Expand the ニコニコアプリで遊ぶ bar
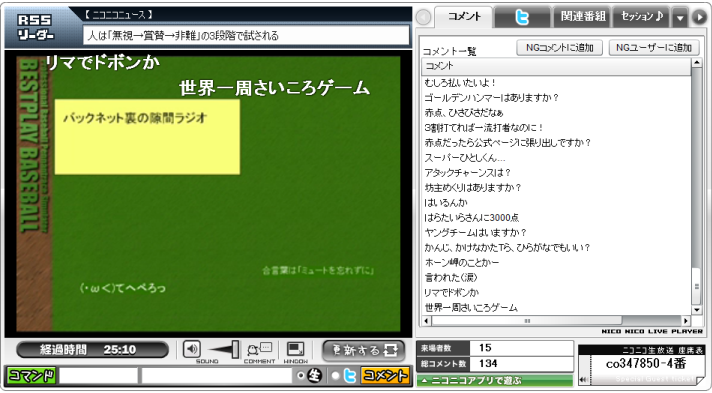 pos(495,380)
